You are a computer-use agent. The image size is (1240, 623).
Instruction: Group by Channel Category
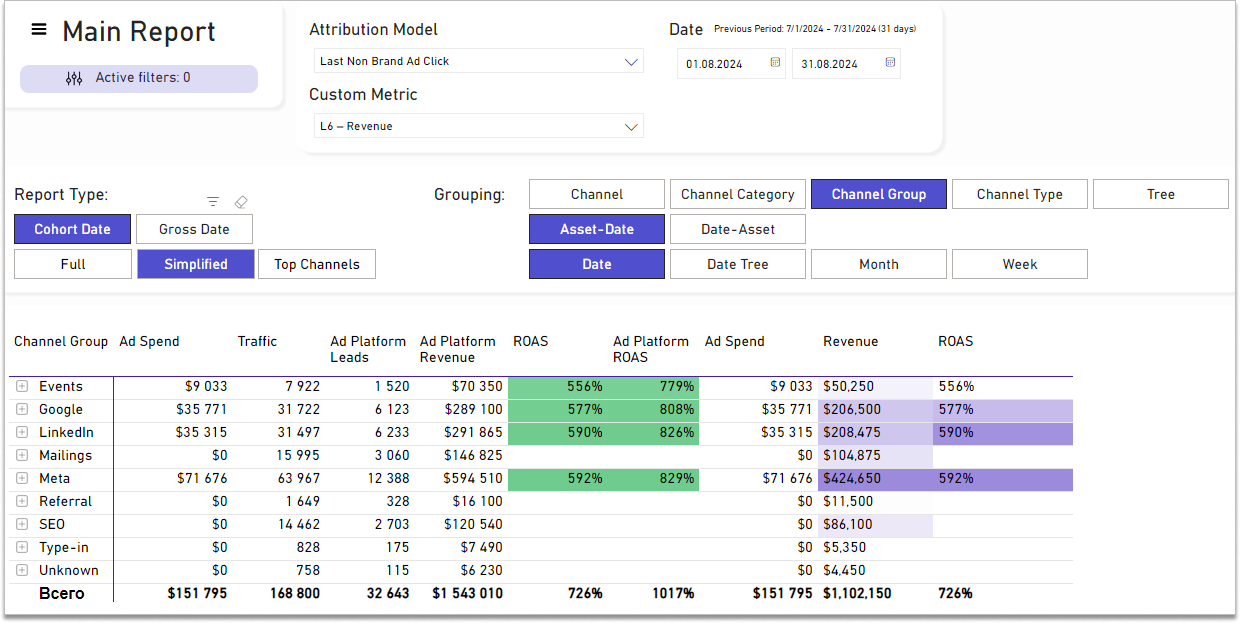(737, 194)
